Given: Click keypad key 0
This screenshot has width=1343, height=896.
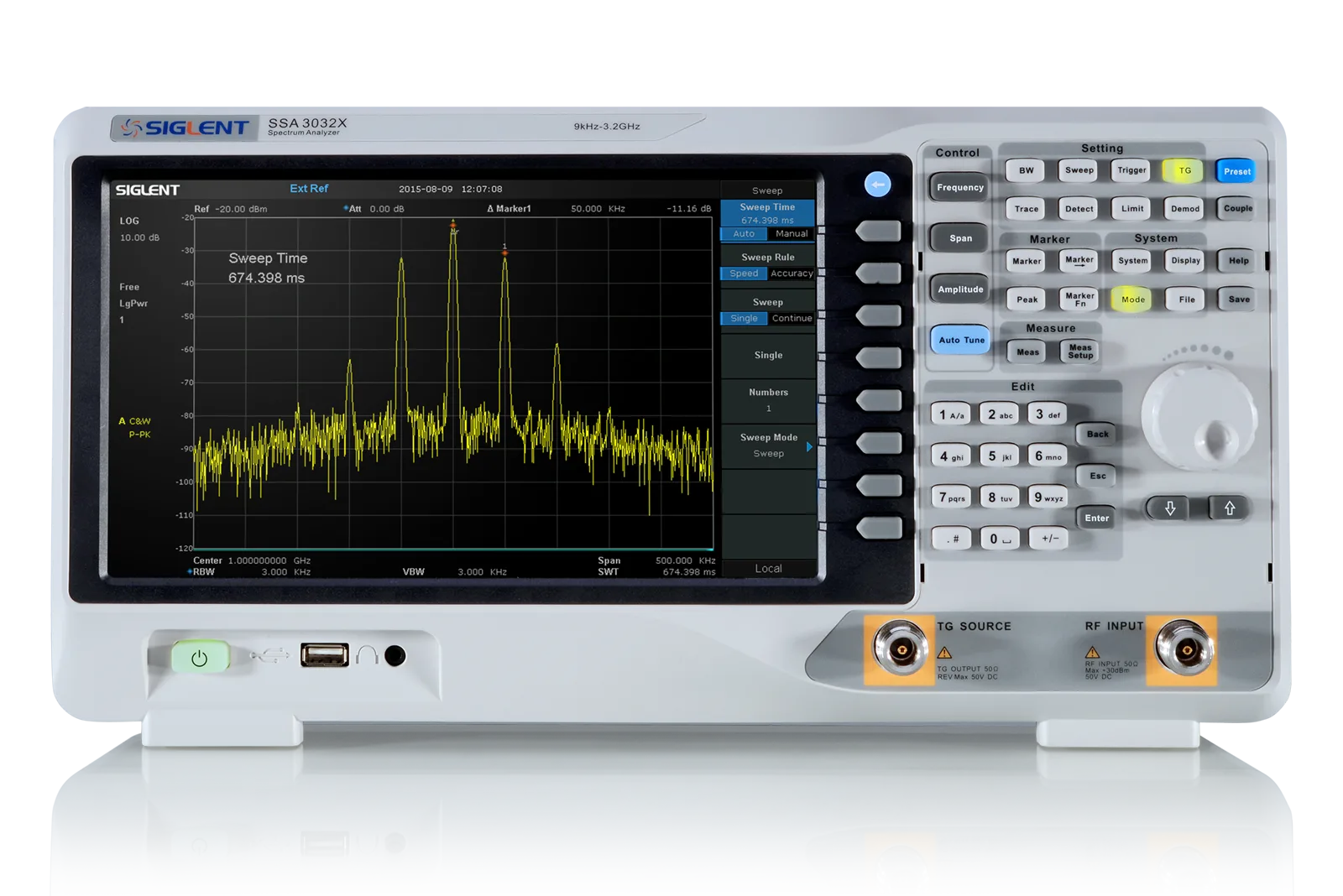Looking at the screenshot, I should [1000, 539].
